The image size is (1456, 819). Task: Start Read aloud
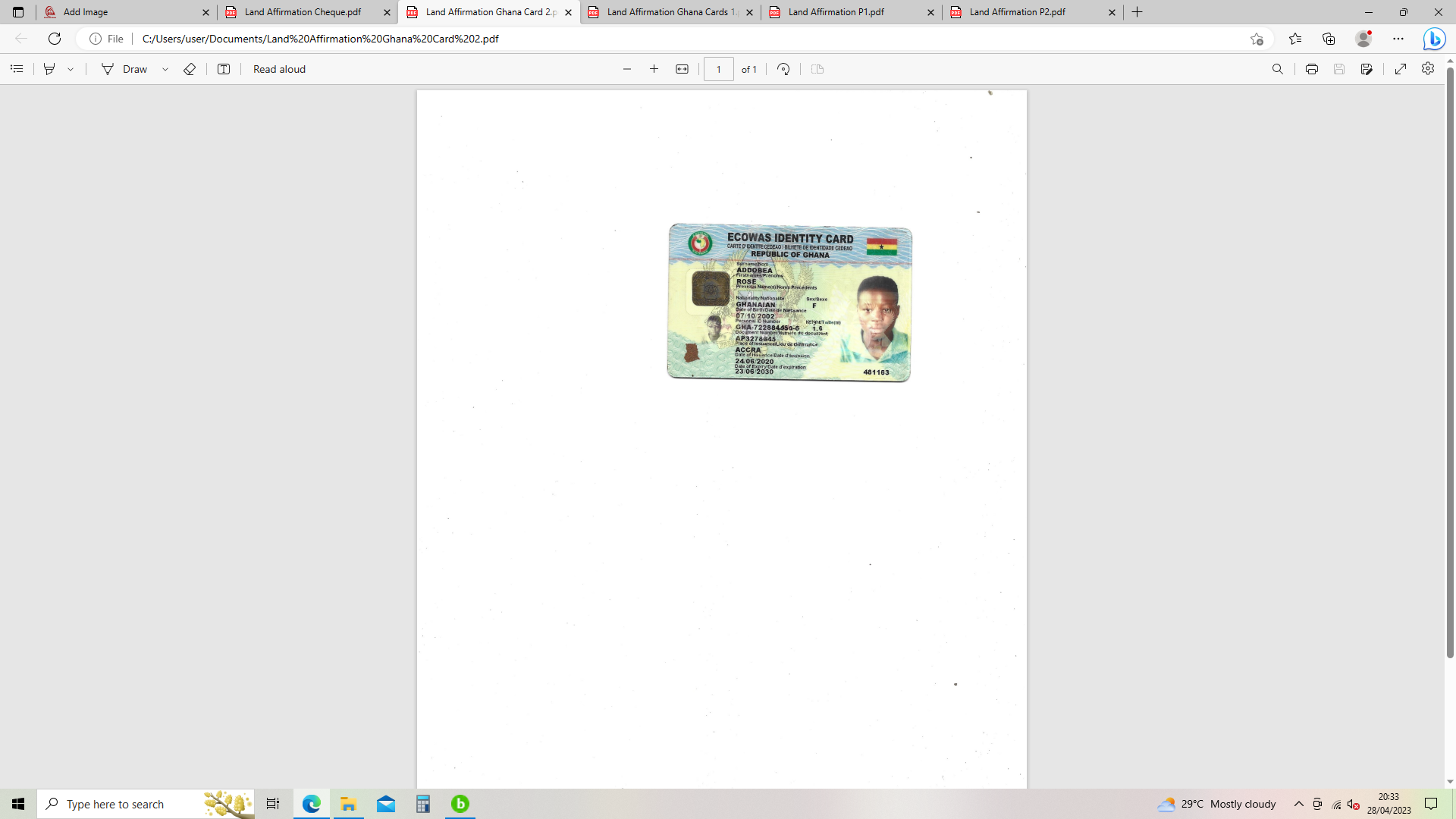coord(279,69)
